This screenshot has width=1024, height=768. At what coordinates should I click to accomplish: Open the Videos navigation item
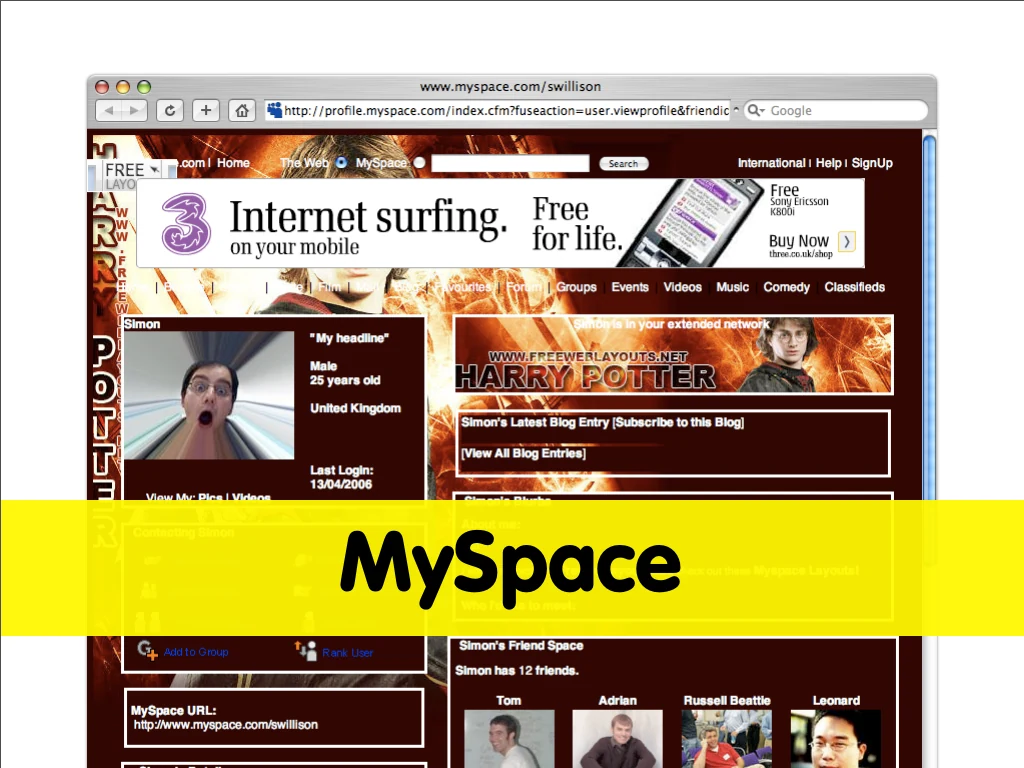click(x=682, y=287)
